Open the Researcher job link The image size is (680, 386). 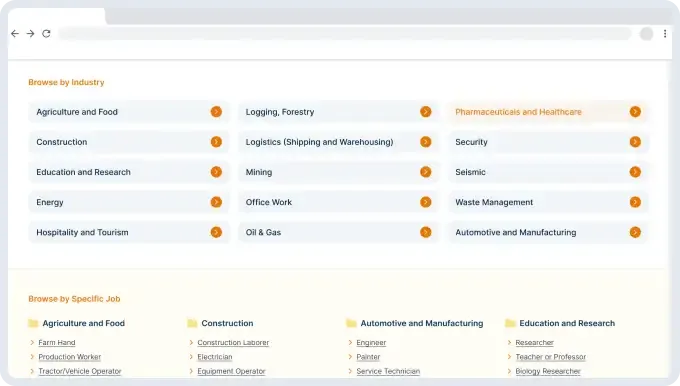[535, 343]
